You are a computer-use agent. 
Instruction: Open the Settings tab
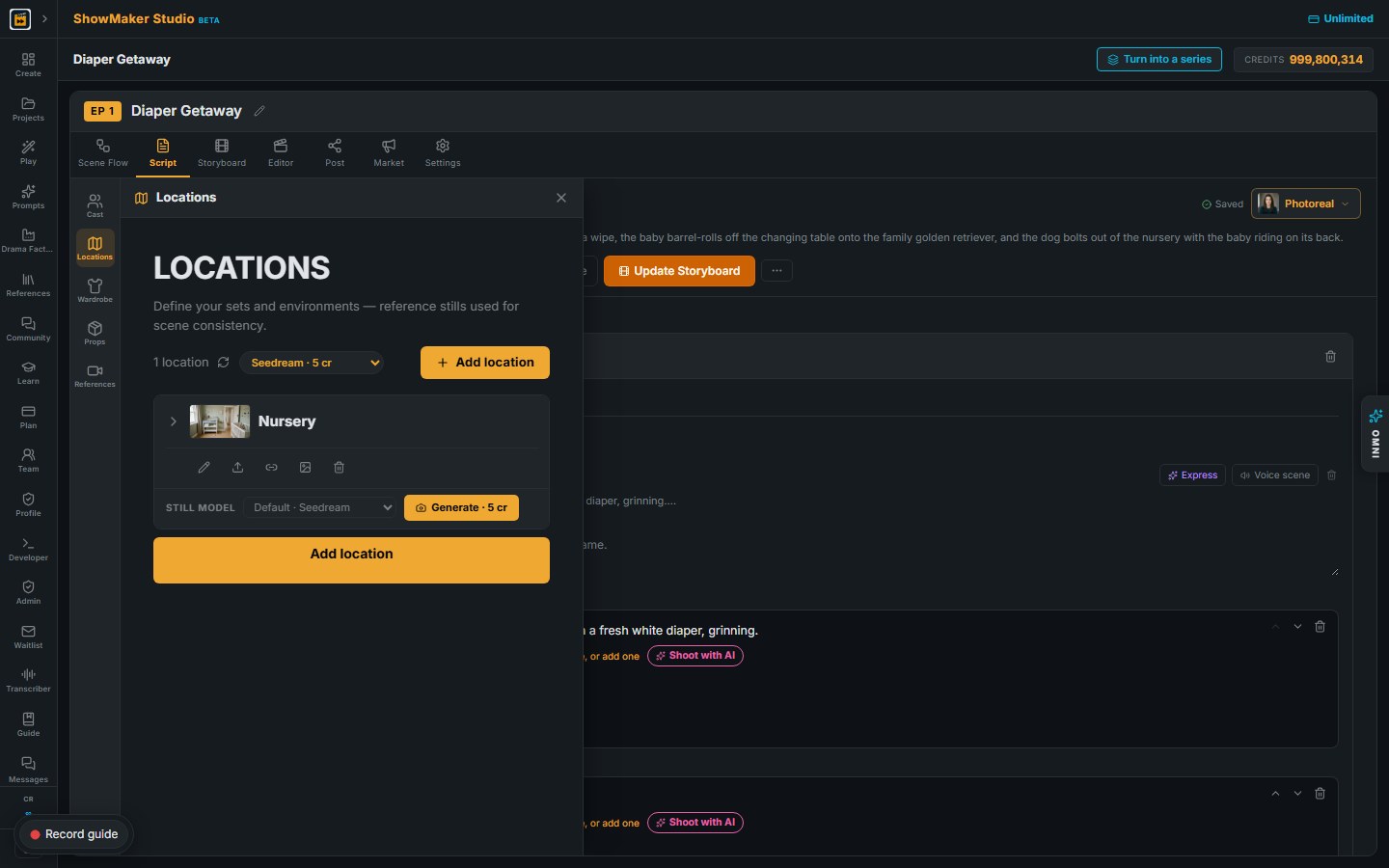click(443, 152)
